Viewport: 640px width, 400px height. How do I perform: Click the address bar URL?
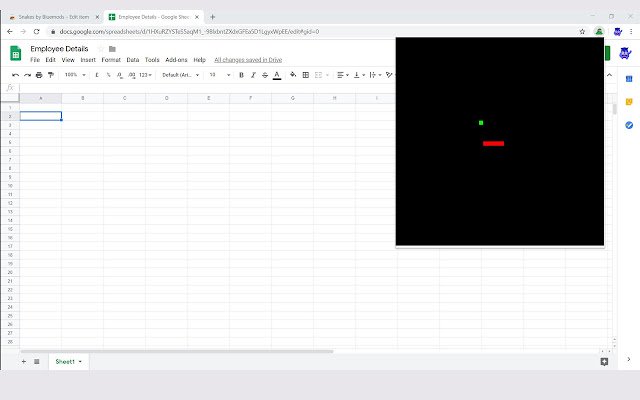pyautogui.click(x=189, y=31)
